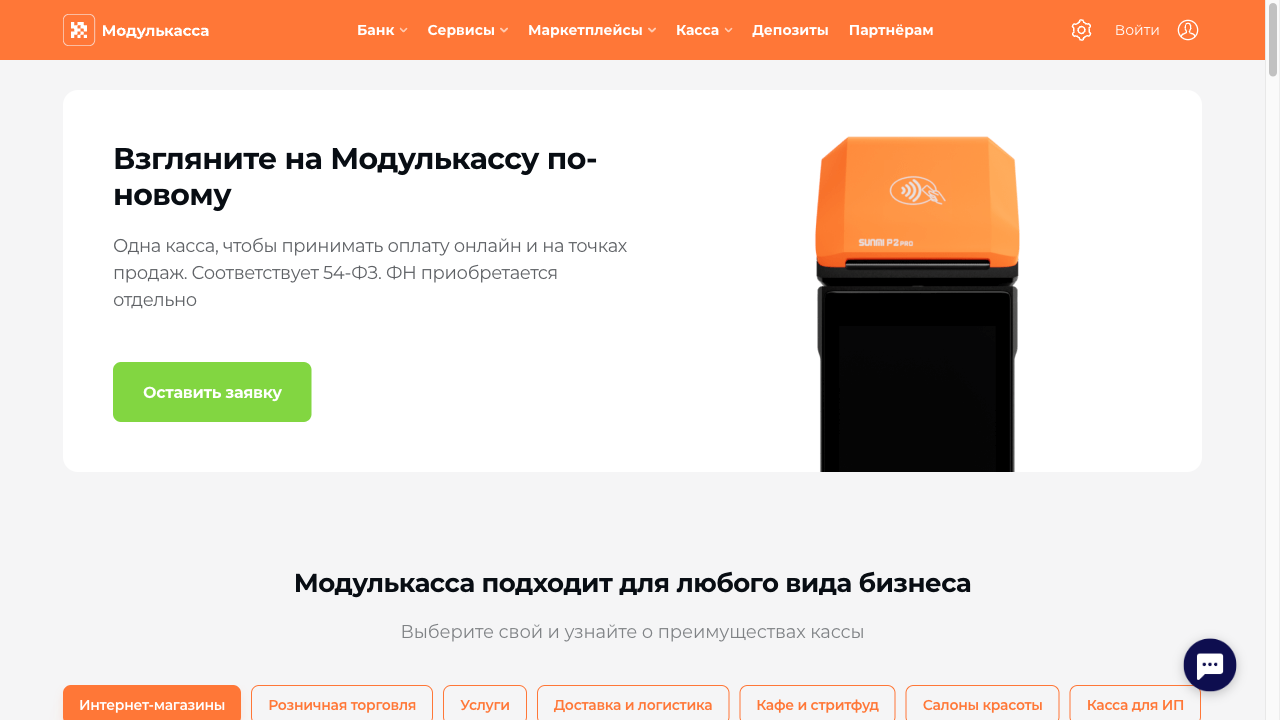Open the Депозиты menu item
1280x720 pixels.
pos(790,30)
